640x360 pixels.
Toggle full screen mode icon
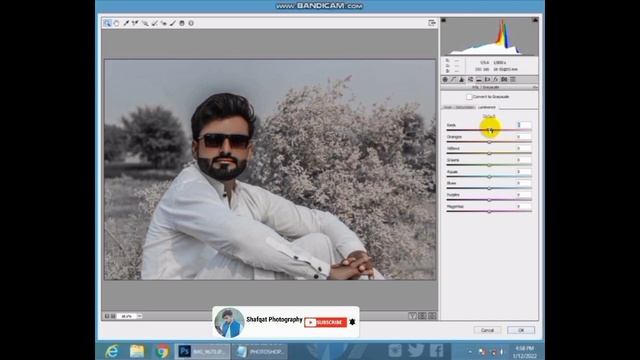432,23
